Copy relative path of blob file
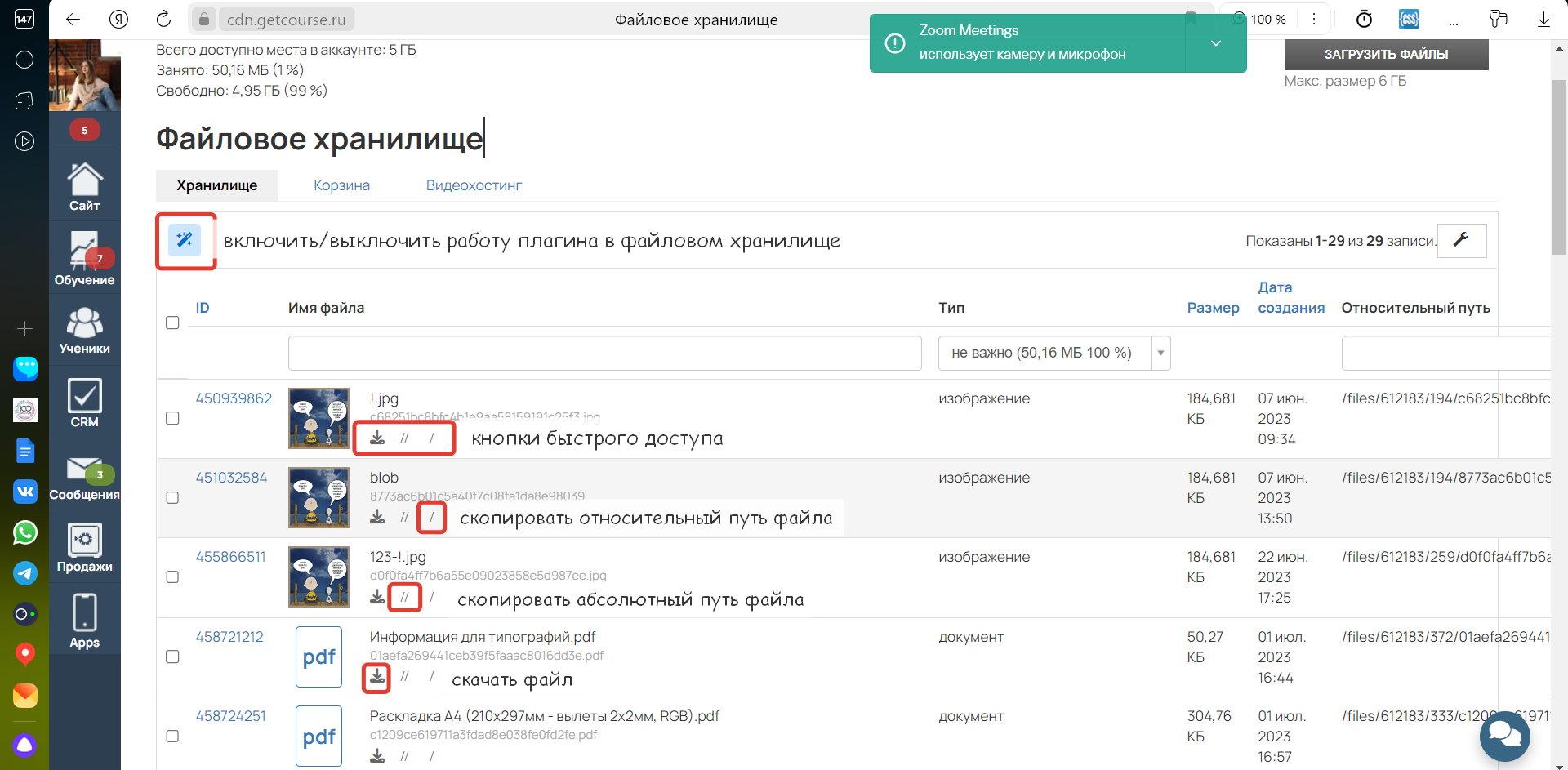1568x770 pixels. point(431,518)
